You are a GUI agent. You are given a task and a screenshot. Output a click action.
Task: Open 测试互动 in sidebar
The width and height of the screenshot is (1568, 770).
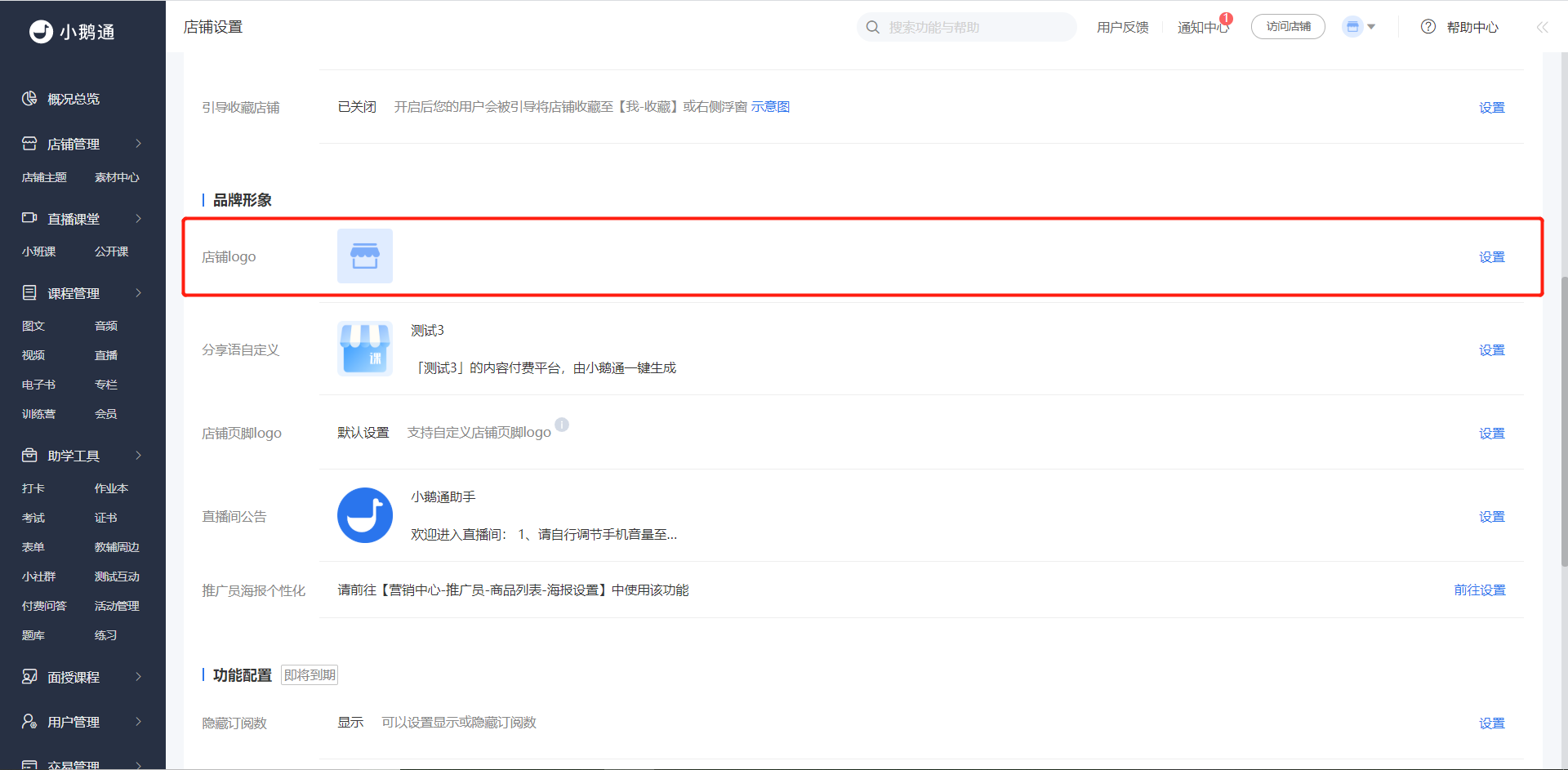pos(117,576)
